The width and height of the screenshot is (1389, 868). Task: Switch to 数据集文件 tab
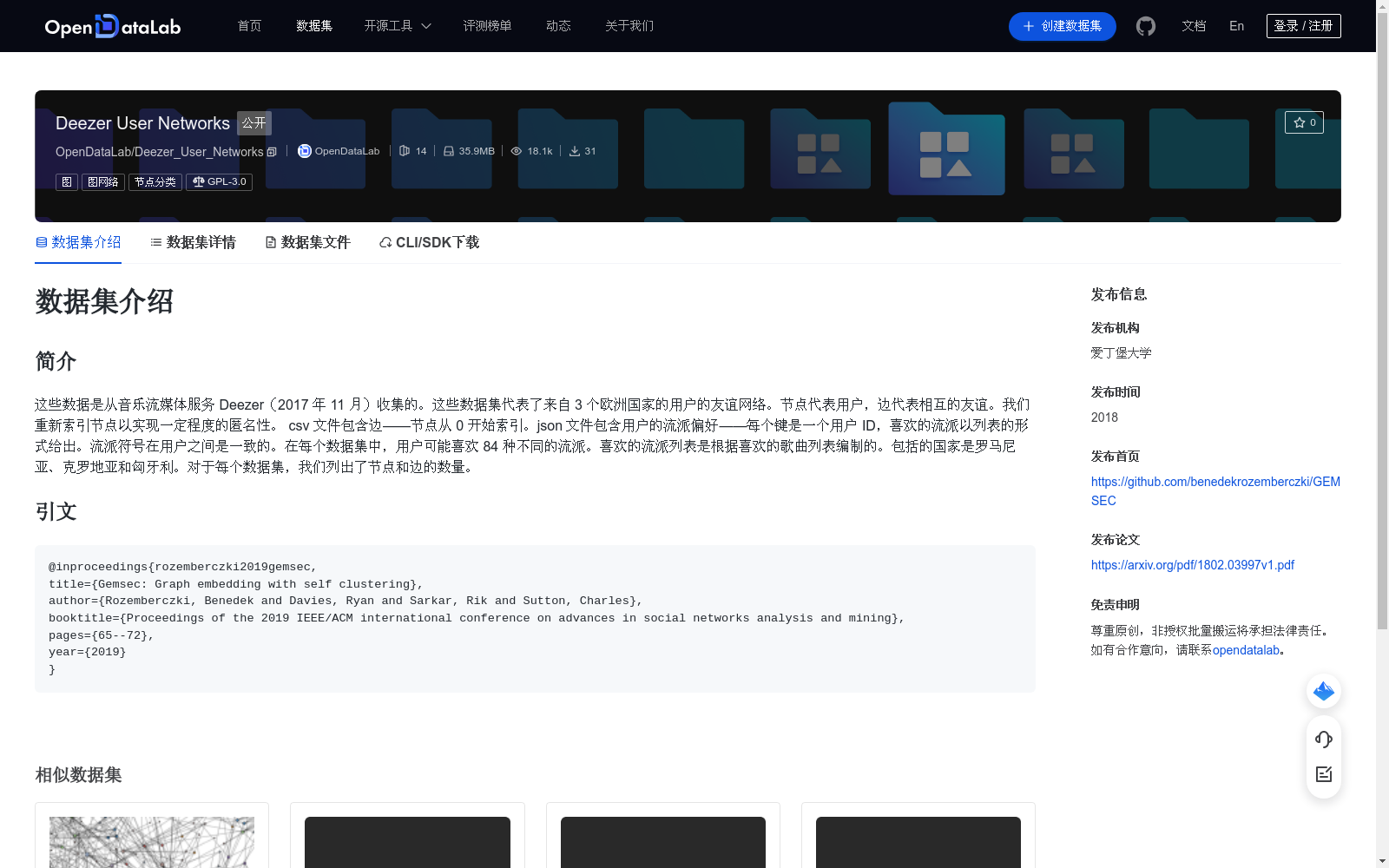click(x=307, y=242)
